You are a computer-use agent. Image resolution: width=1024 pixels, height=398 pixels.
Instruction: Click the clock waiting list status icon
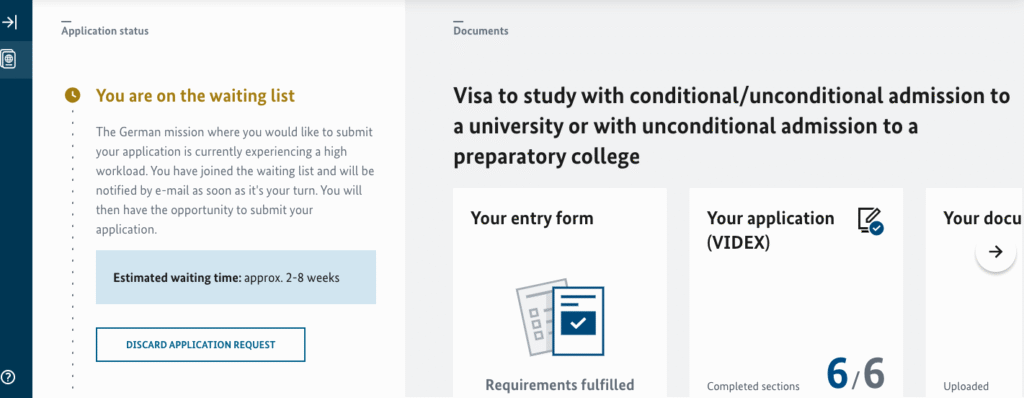coord(72,95)
